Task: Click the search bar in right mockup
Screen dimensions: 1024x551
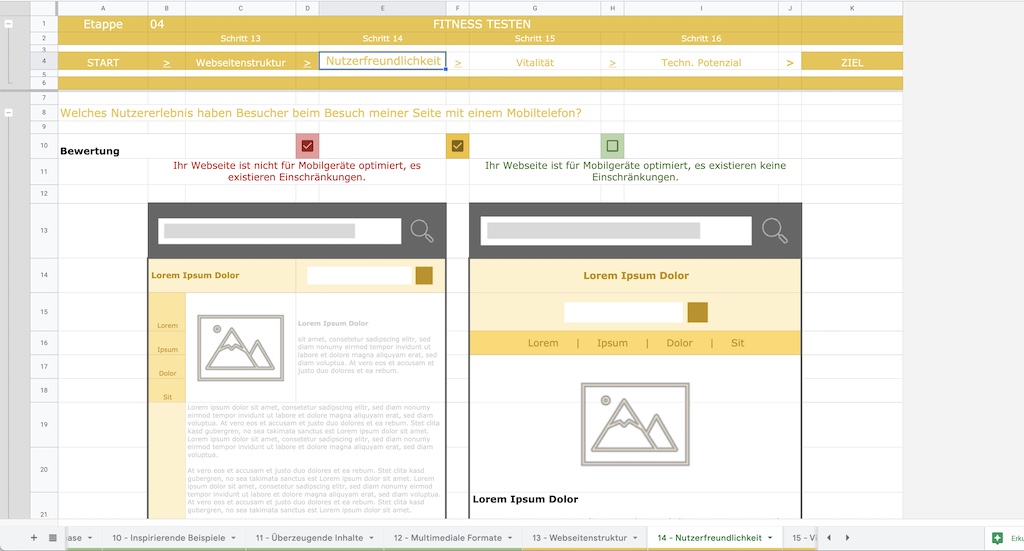Action: coord(616,231)
